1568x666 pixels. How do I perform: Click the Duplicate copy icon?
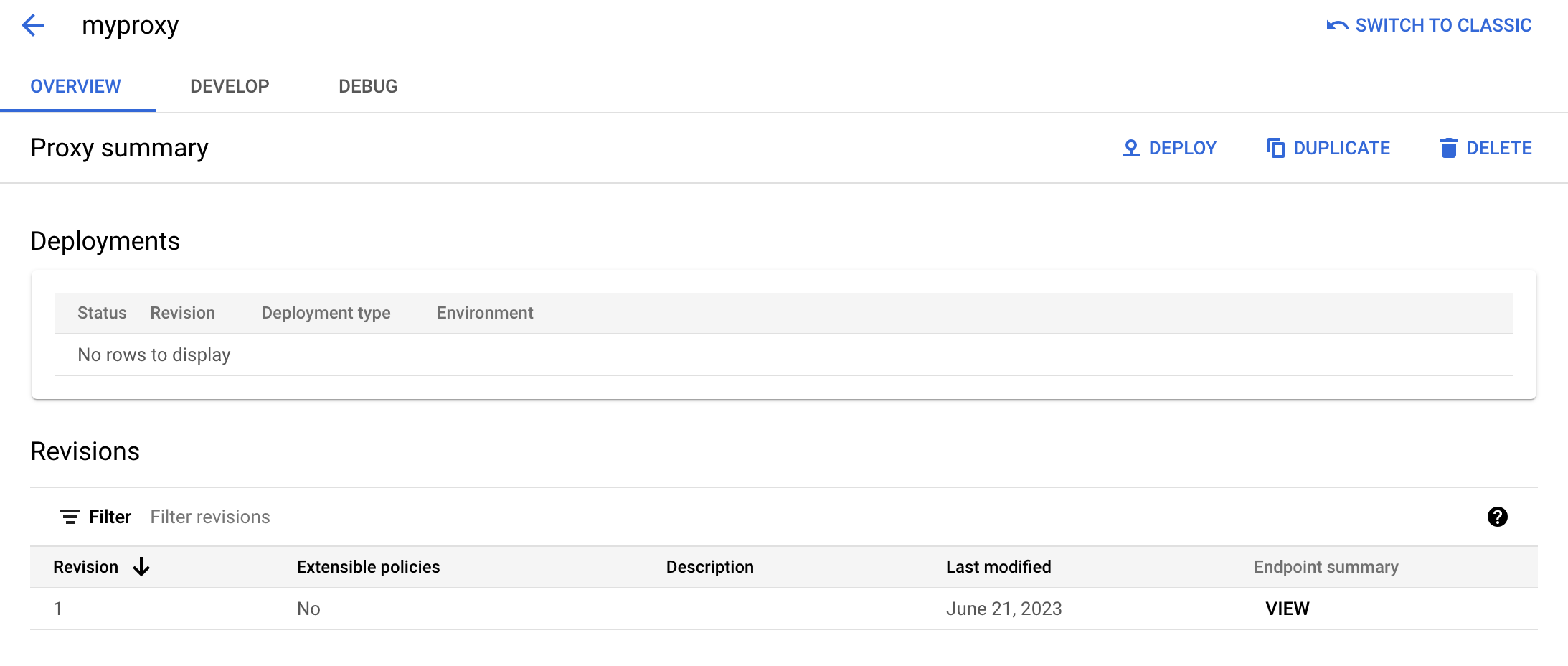click(1275, 147)
